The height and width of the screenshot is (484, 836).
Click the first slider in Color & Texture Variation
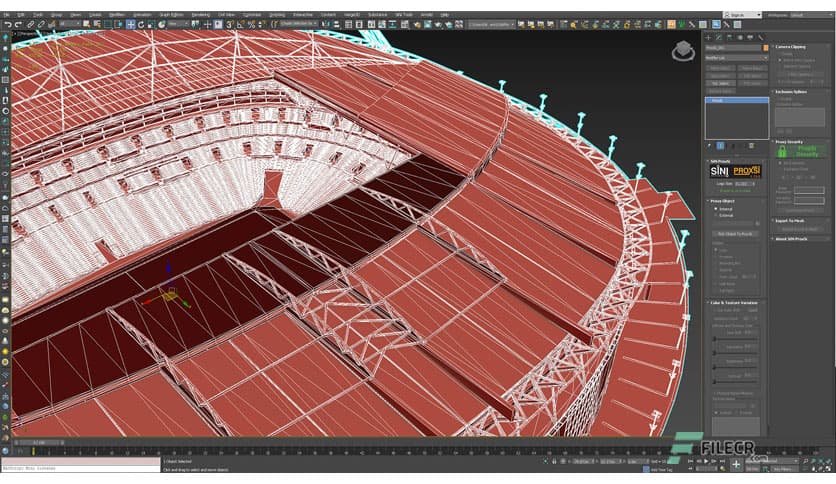pos(735,339)
